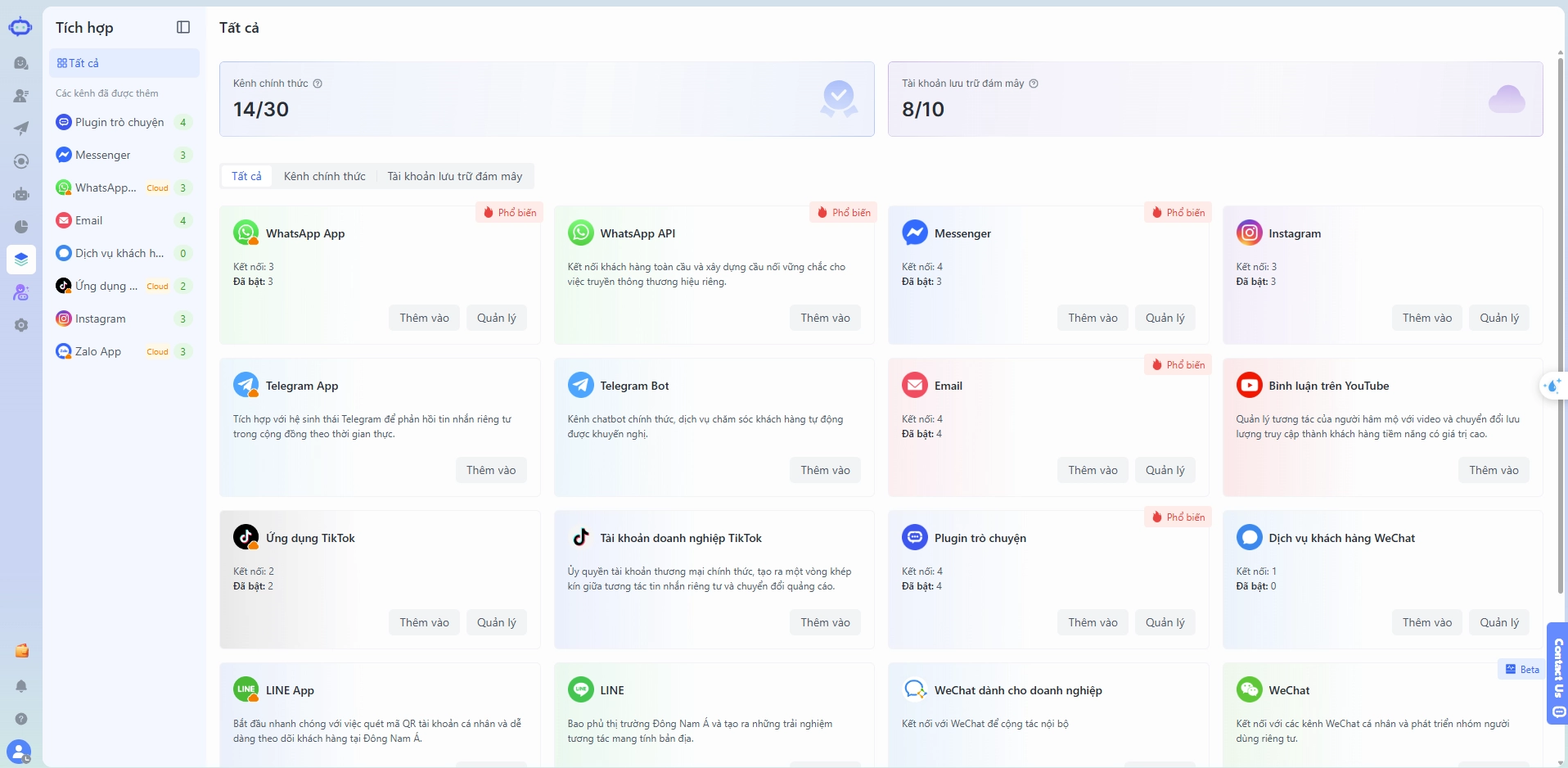Open the help question mark icon

(x=21, y=719)
